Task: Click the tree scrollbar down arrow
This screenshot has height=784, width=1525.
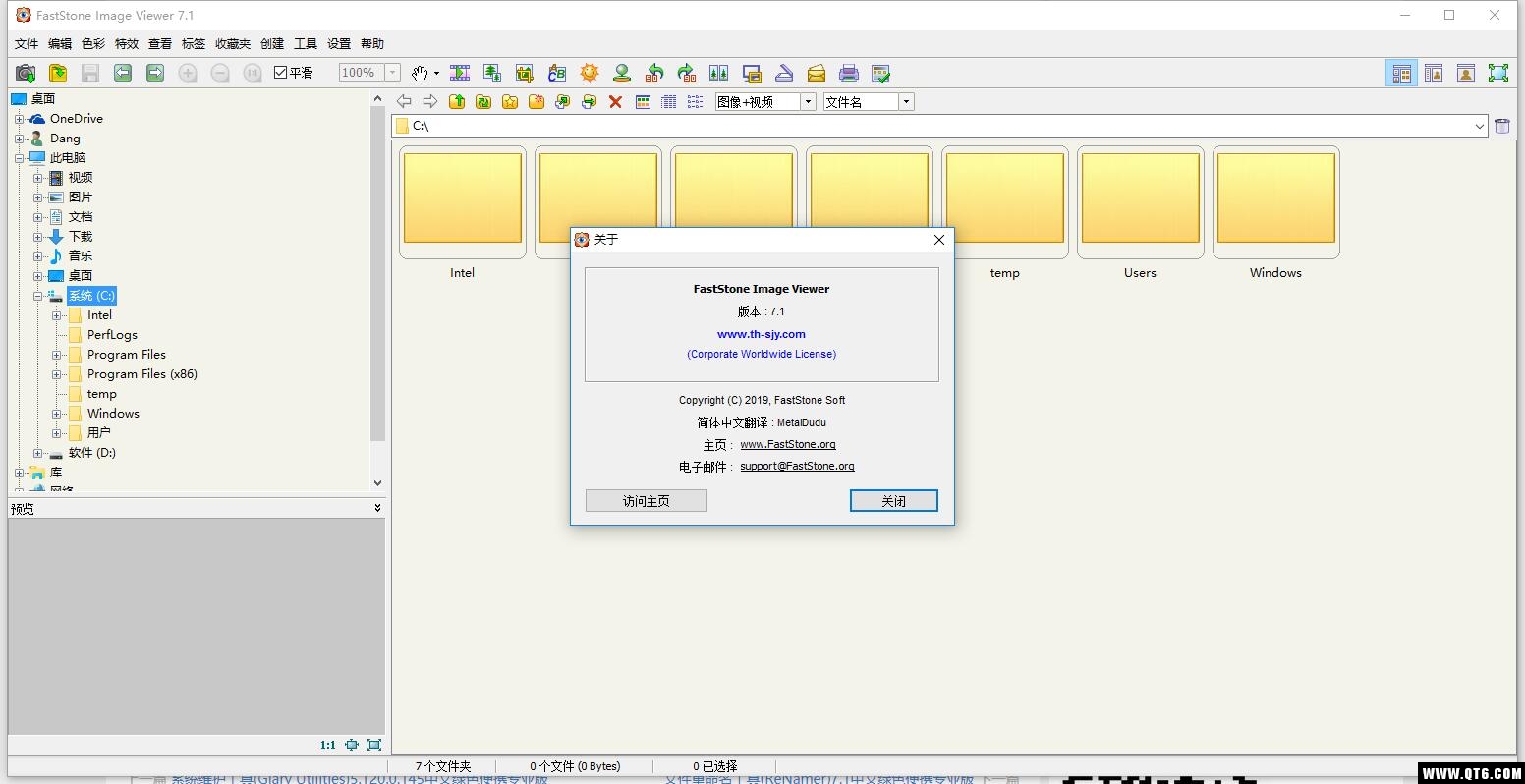Action: pos(377,483)
